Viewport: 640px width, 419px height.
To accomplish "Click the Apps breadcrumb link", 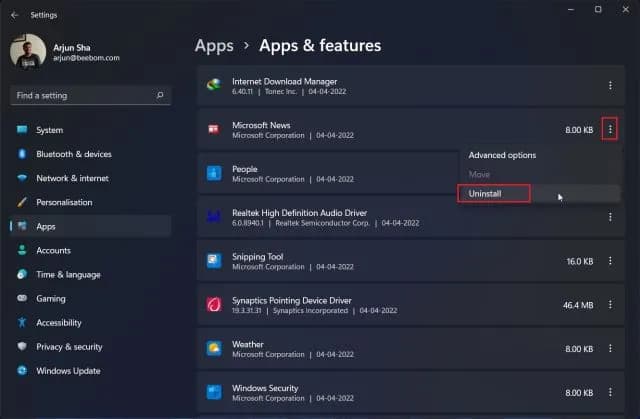I will [x=214, y=45].
